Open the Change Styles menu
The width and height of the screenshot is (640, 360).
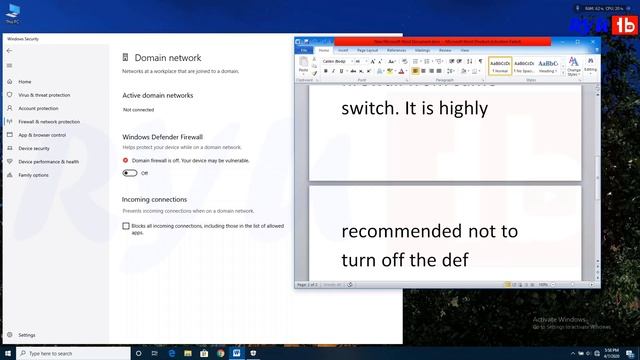pyautogui.click(x=573, y=67)
